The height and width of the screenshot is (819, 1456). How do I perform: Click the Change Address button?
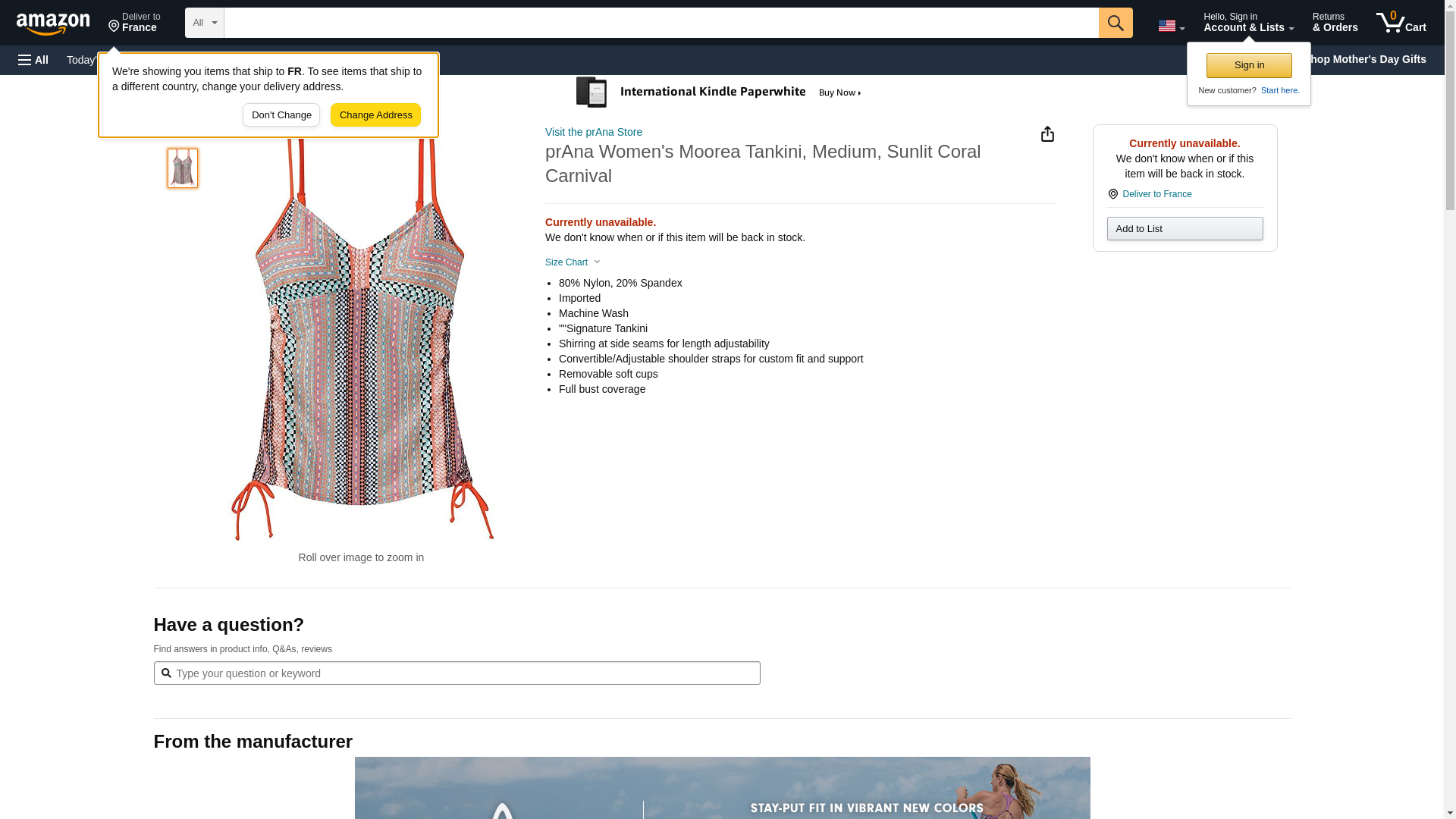pos(375,115)
